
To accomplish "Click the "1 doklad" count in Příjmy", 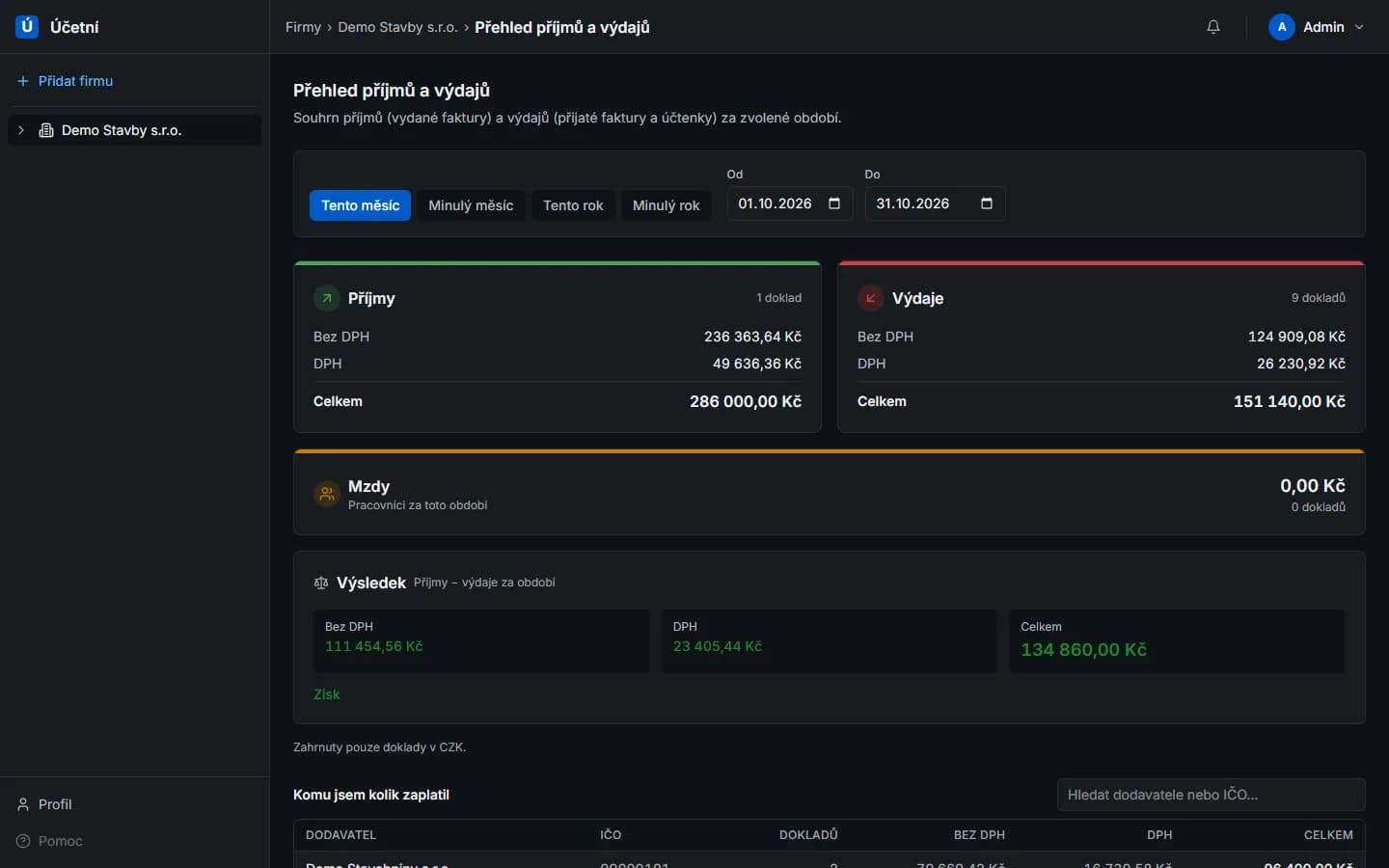I will coord(778,298).
